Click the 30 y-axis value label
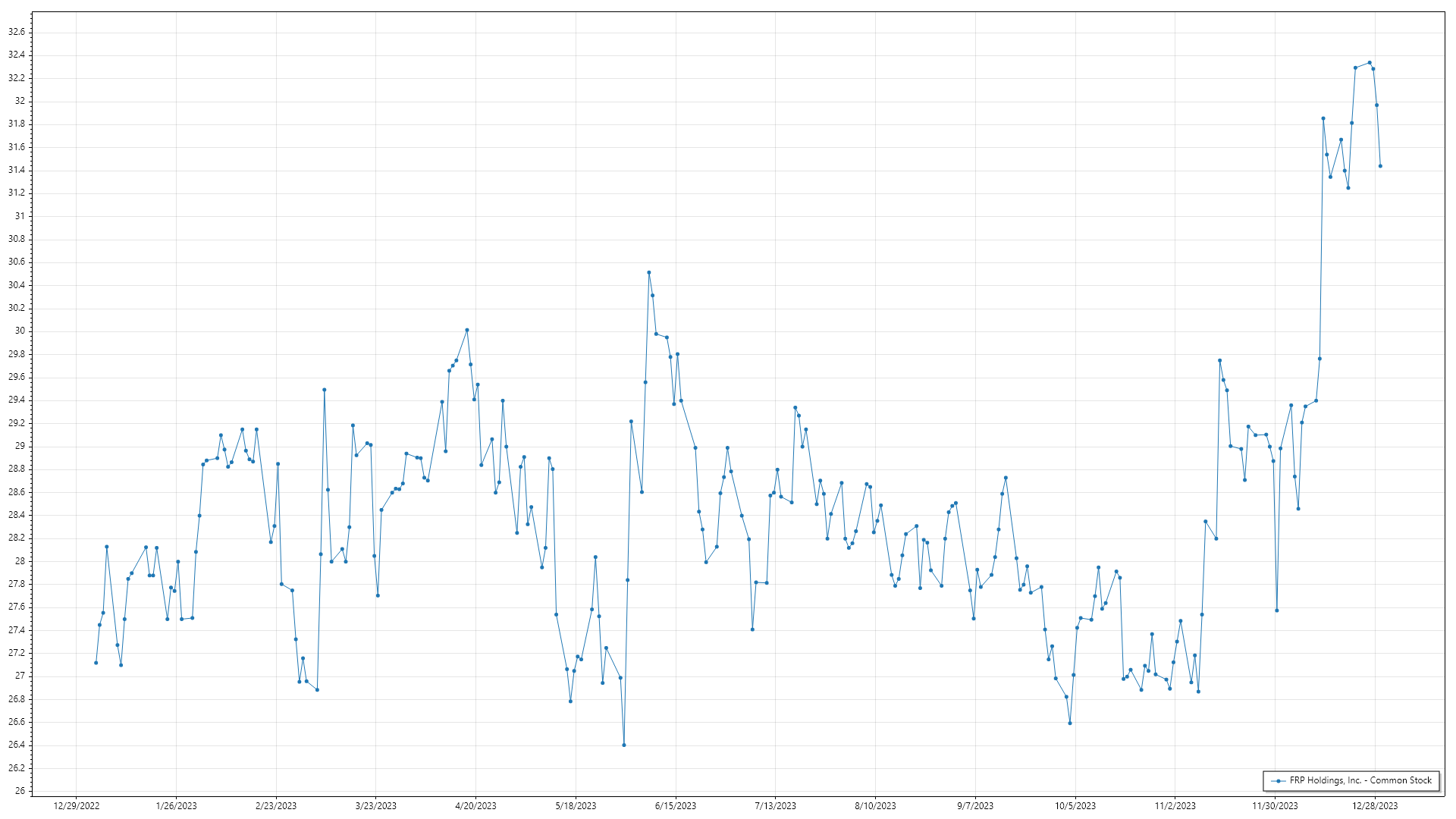Screen dimensions: 1456x819 tap(20, 331)
